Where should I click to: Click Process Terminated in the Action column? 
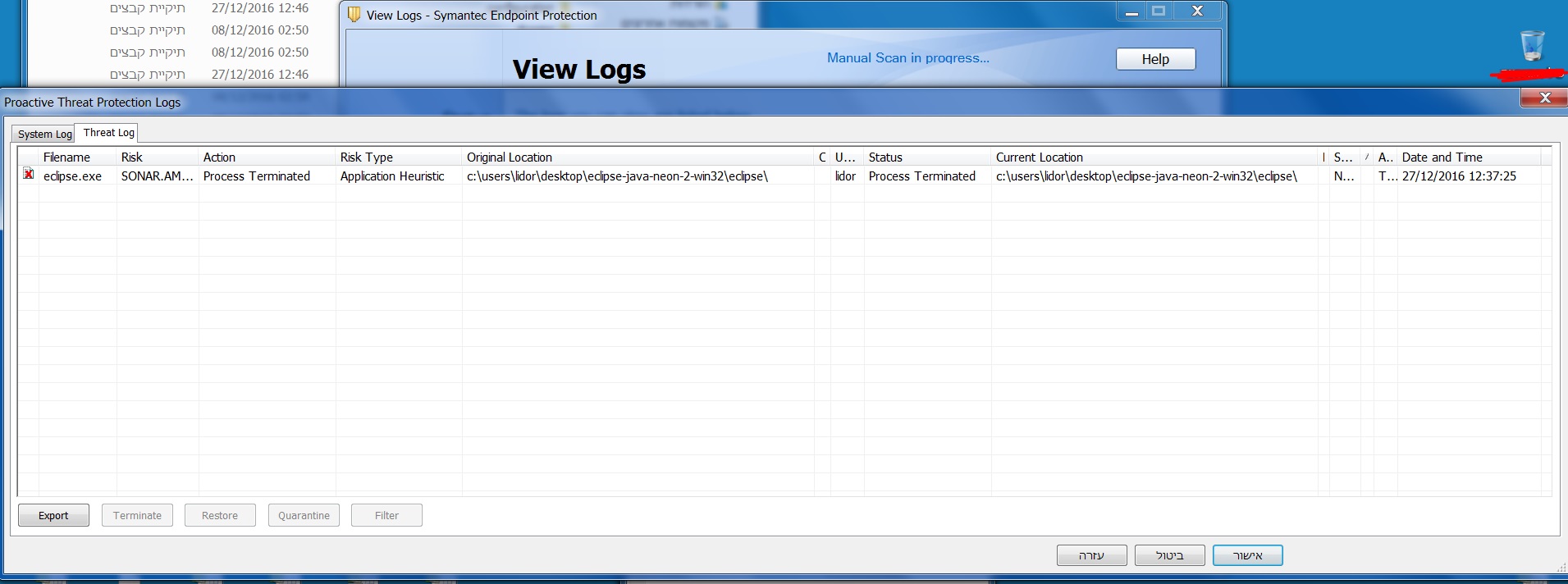pyautogui.click(x=257, y=176)
